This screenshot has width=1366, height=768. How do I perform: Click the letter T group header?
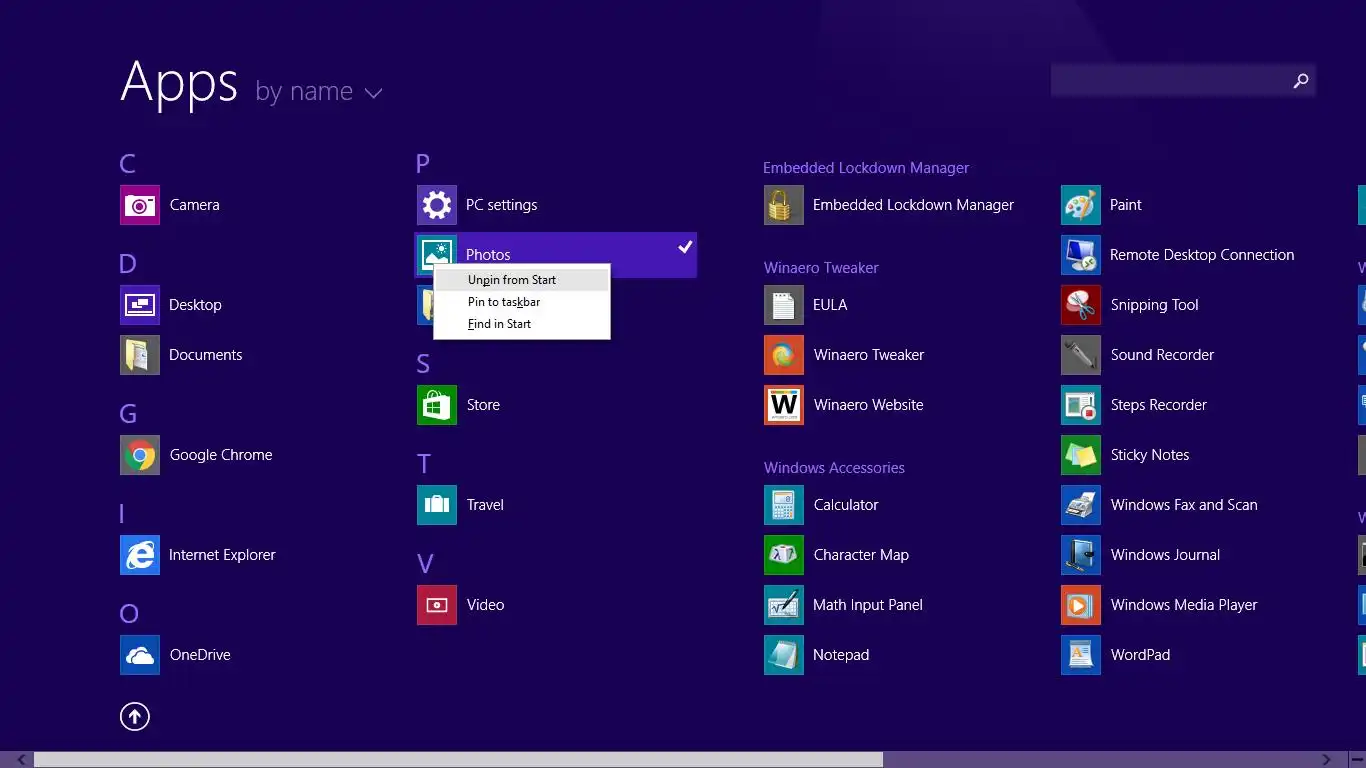tap(423, 464)
